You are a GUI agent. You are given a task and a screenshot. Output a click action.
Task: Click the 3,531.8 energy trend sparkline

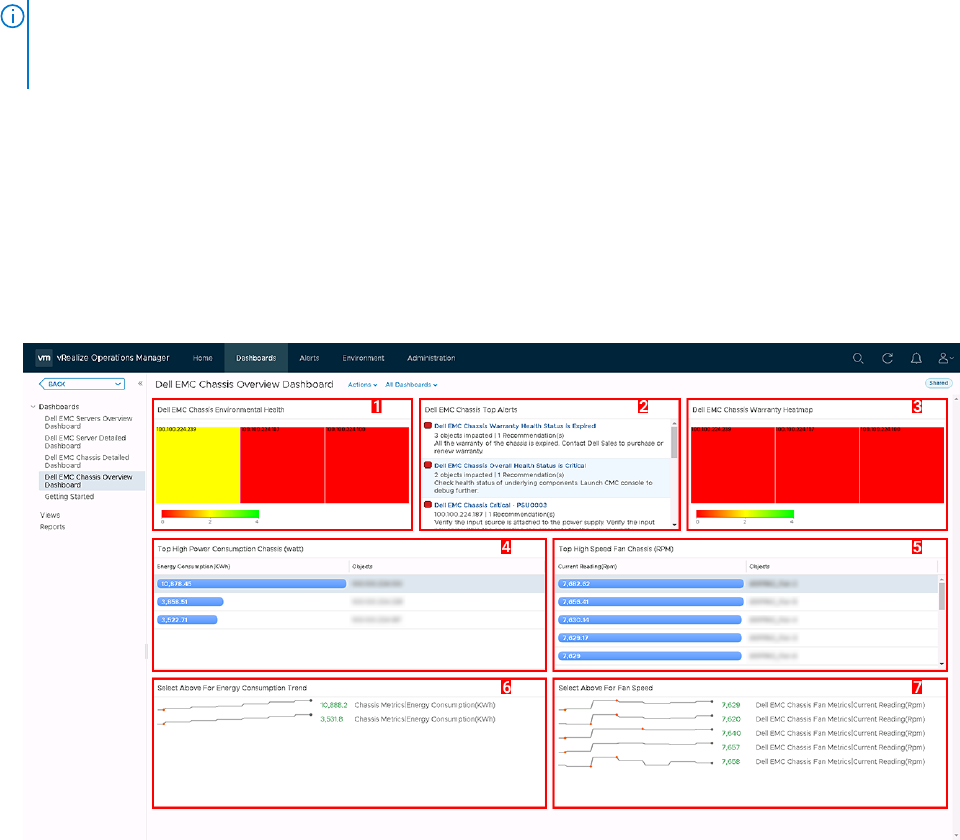(x=235, y=719)
